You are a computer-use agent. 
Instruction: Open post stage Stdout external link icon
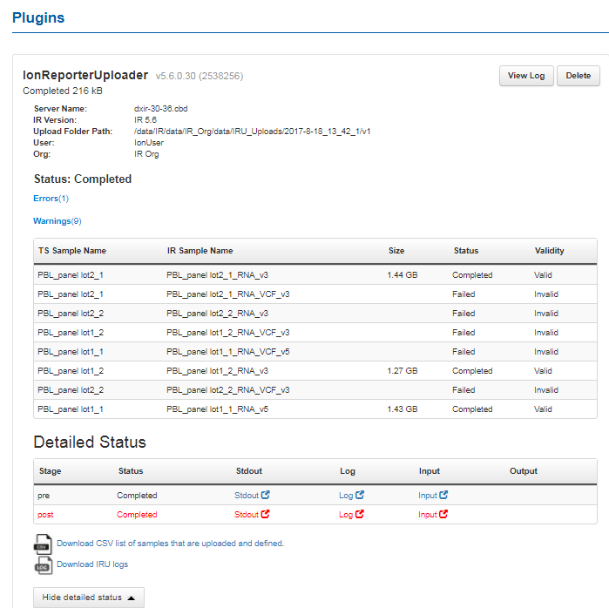tap(266, 514)
